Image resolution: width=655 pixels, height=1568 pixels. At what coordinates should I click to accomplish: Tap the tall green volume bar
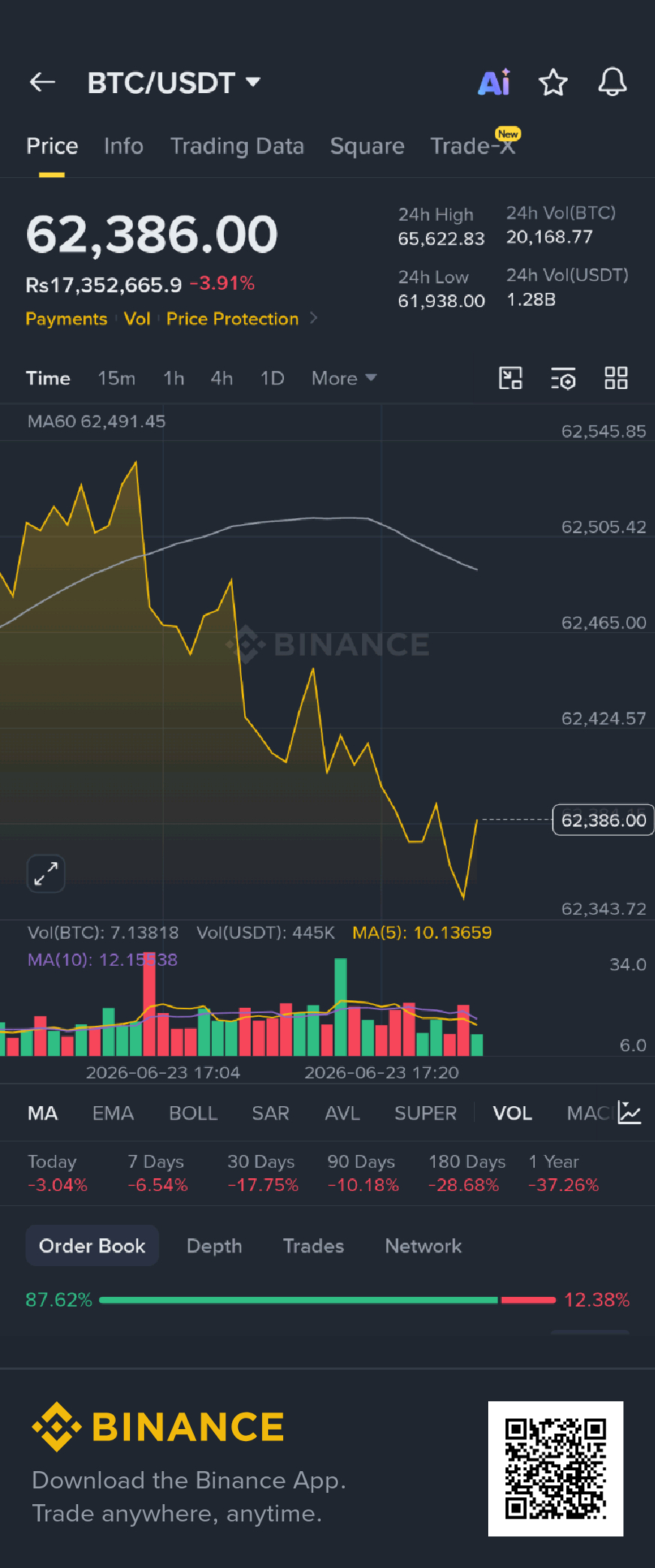340,1007
